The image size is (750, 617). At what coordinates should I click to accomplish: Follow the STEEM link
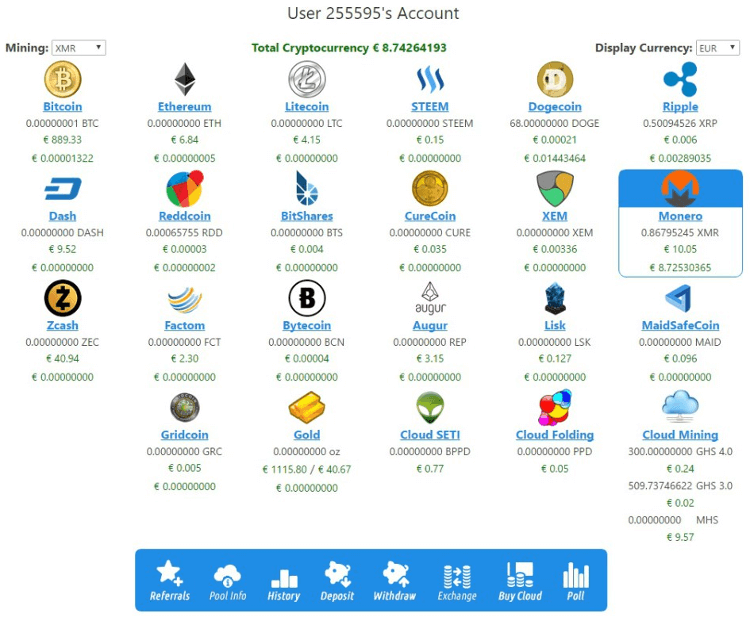(430, 107)
